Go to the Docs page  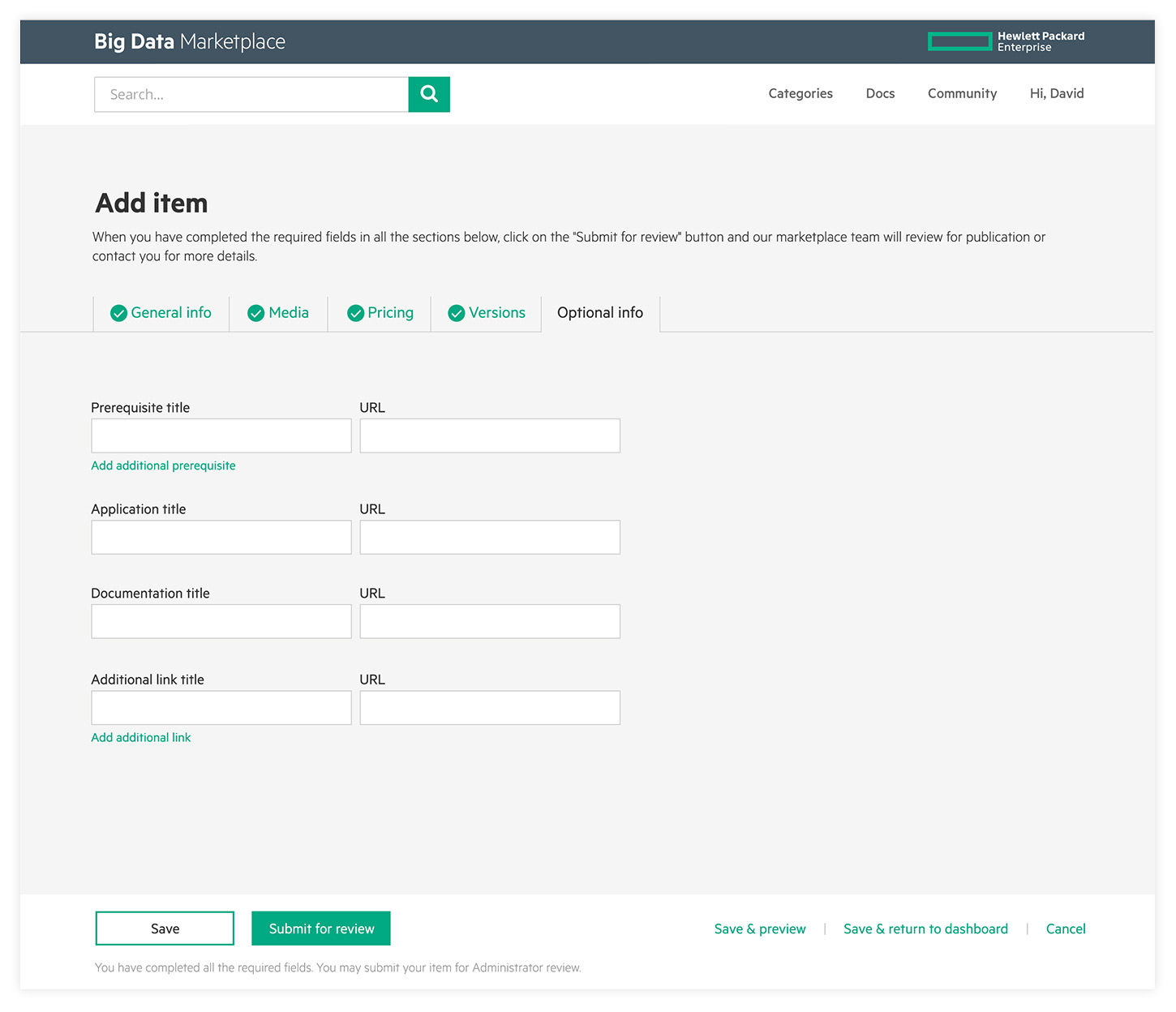[x=880, y=93]
